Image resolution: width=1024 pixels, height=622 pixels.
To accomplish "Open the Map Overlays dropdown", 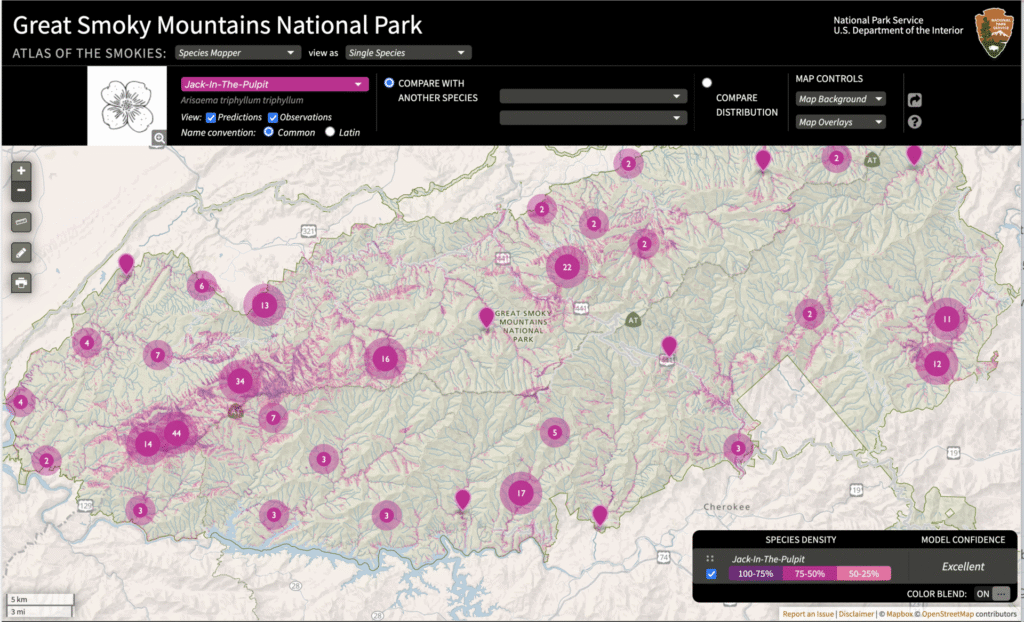I will point(840,122).
